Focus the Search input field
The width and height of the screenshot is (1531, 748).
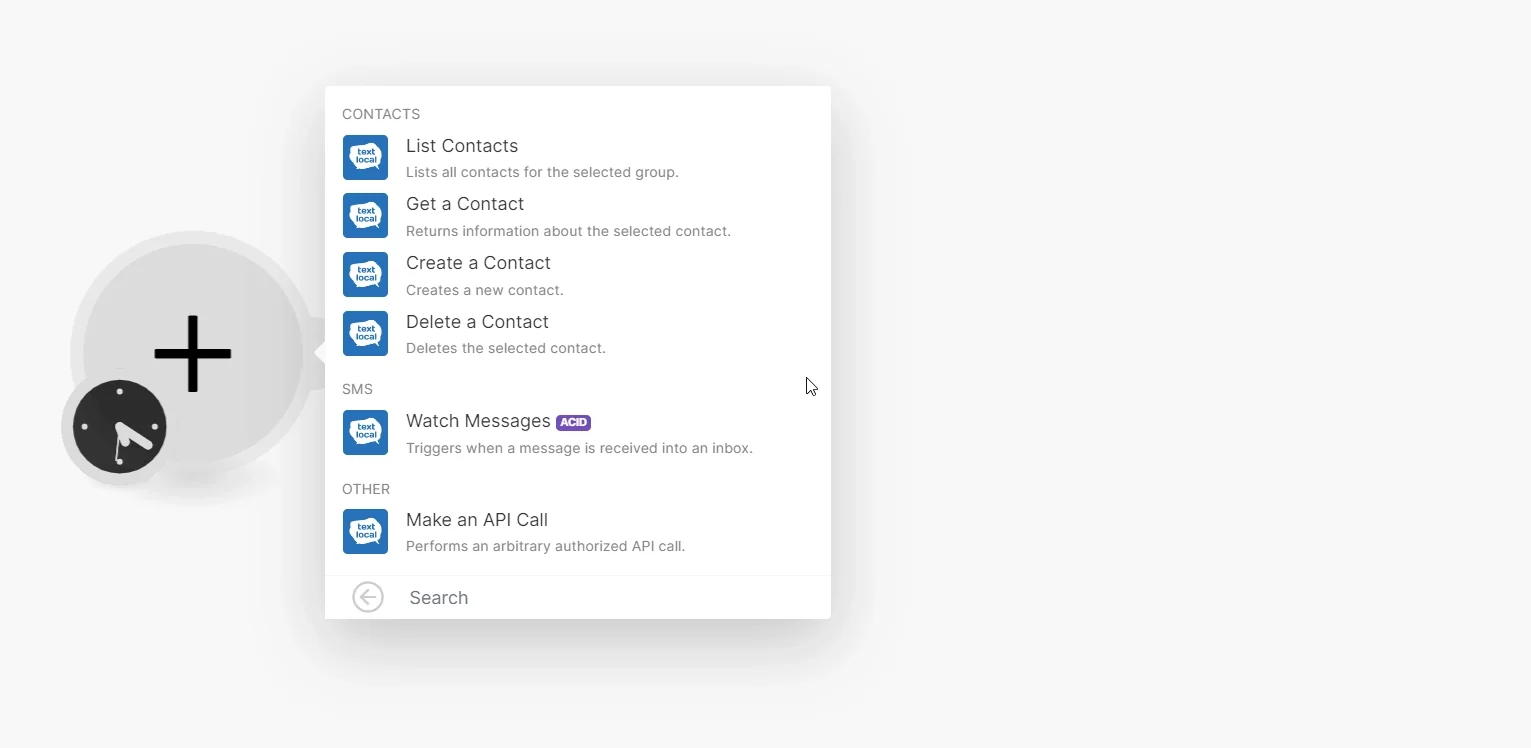click(610, 597)
